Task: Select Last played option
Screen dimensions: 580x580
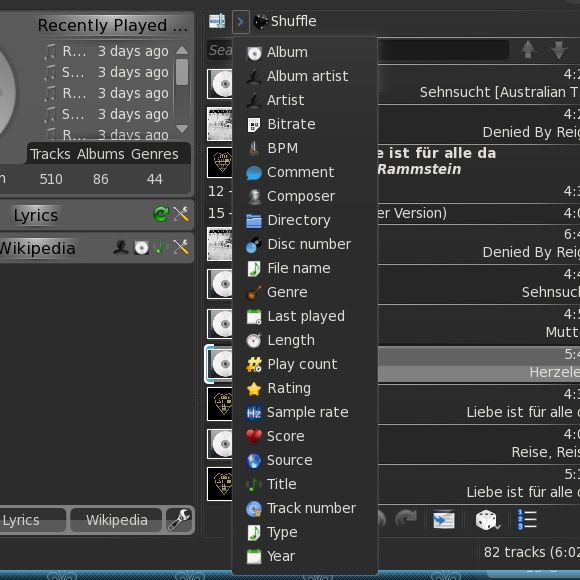Action: [x=305, y=317]
